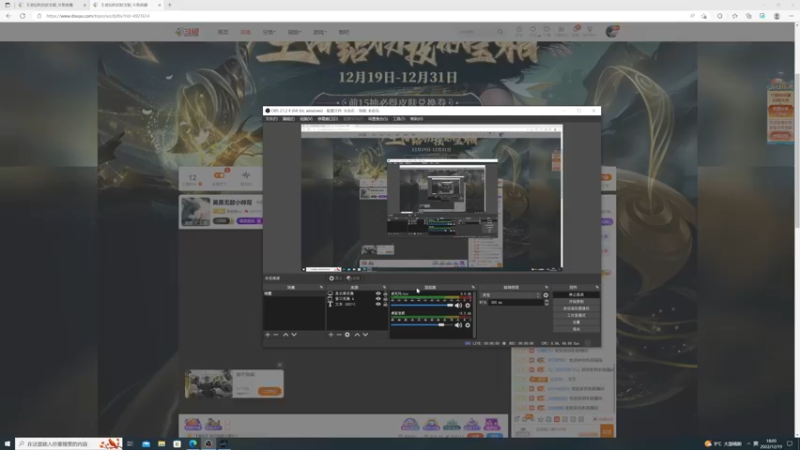This screenshot has height=450, width=800.
Task: Pop out the Scene Transitions dock header icon
Action: (546, 287)
